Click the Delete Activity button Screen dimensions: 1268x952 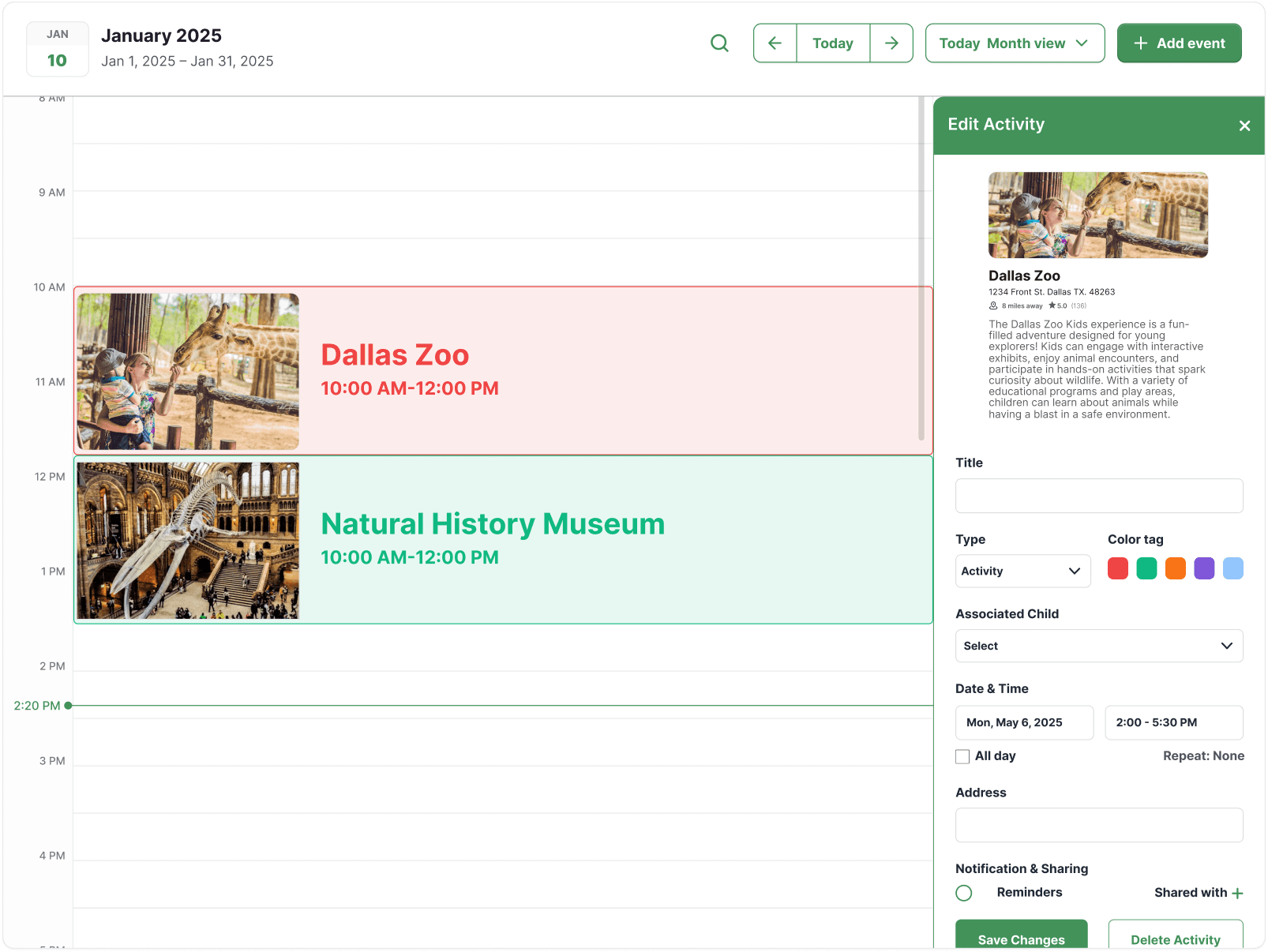pos(1176,935)
